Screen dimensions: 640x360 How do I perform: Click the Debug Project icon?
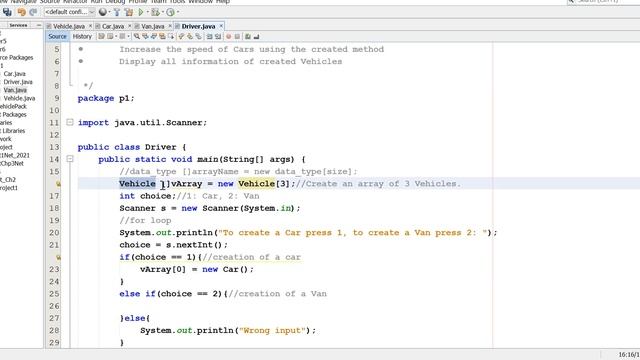tap(156, 12)
